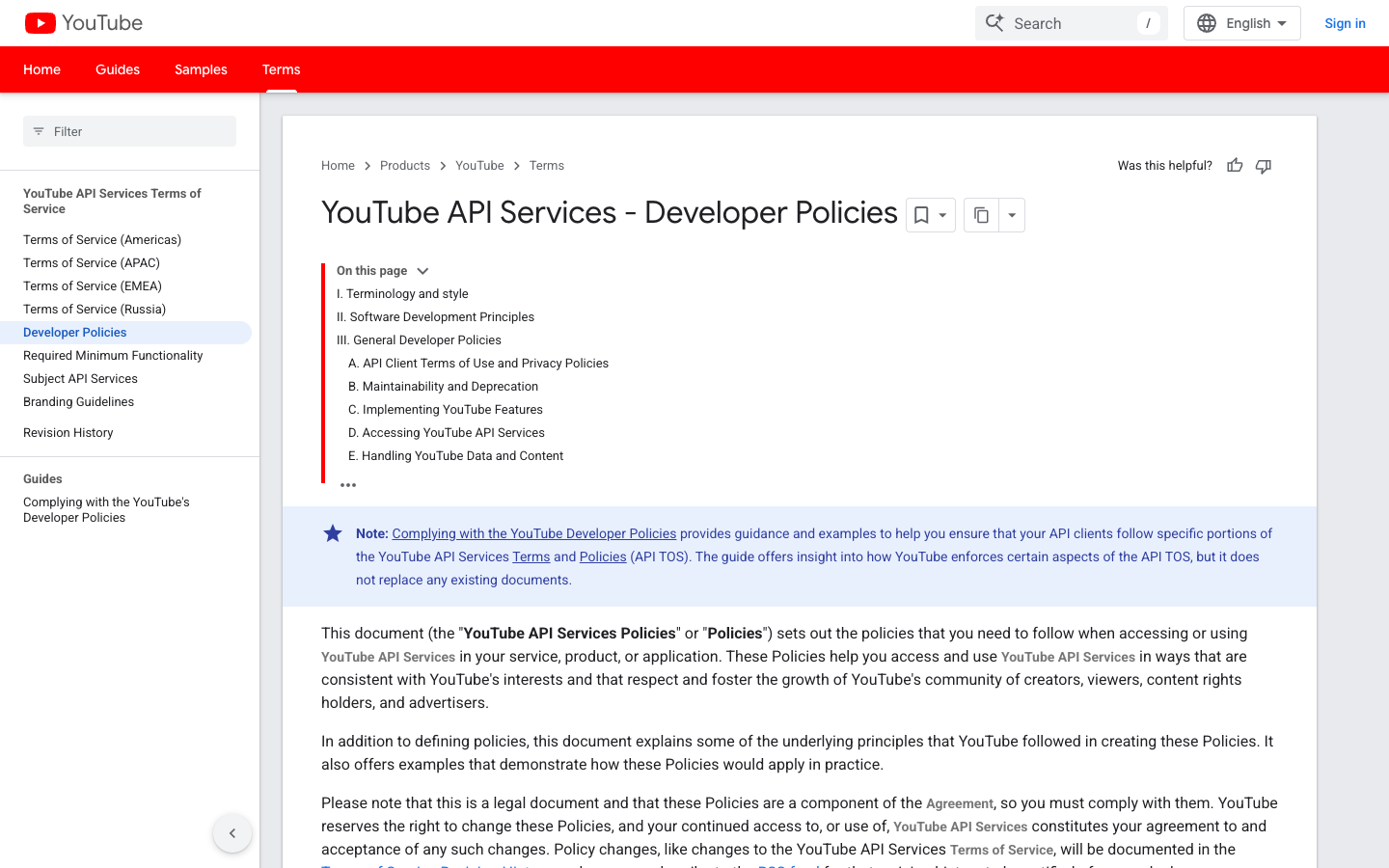The width and height of the screenshot is (1389, 868).
Task: Open Required Minimum Functionality
Action: click(x=113, y=355)
